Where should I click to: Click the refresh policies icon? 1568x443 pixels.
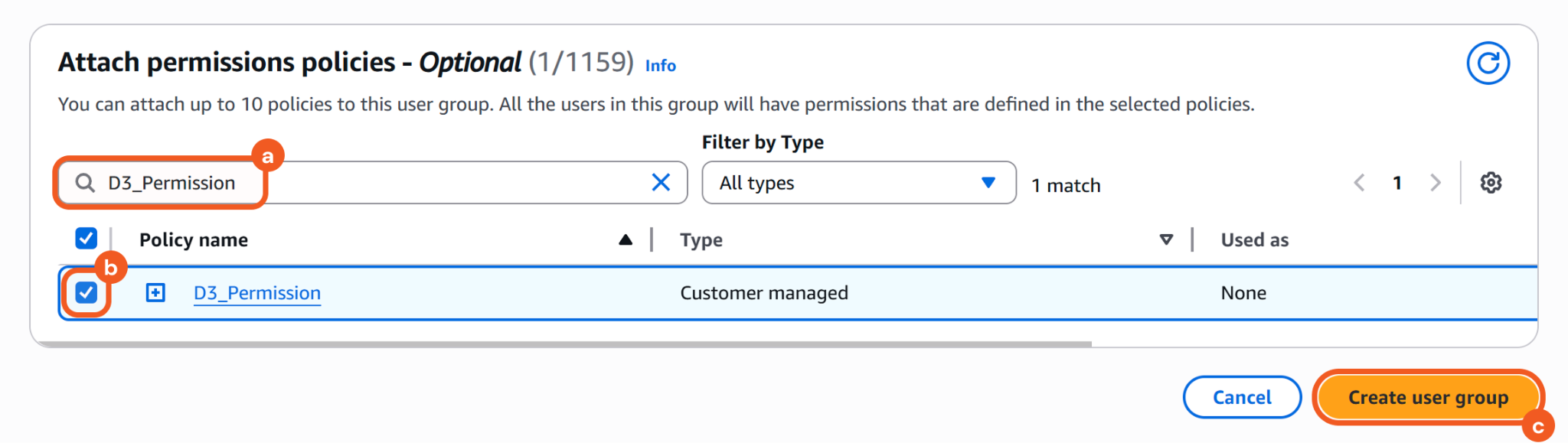[x=1488, y=64]
